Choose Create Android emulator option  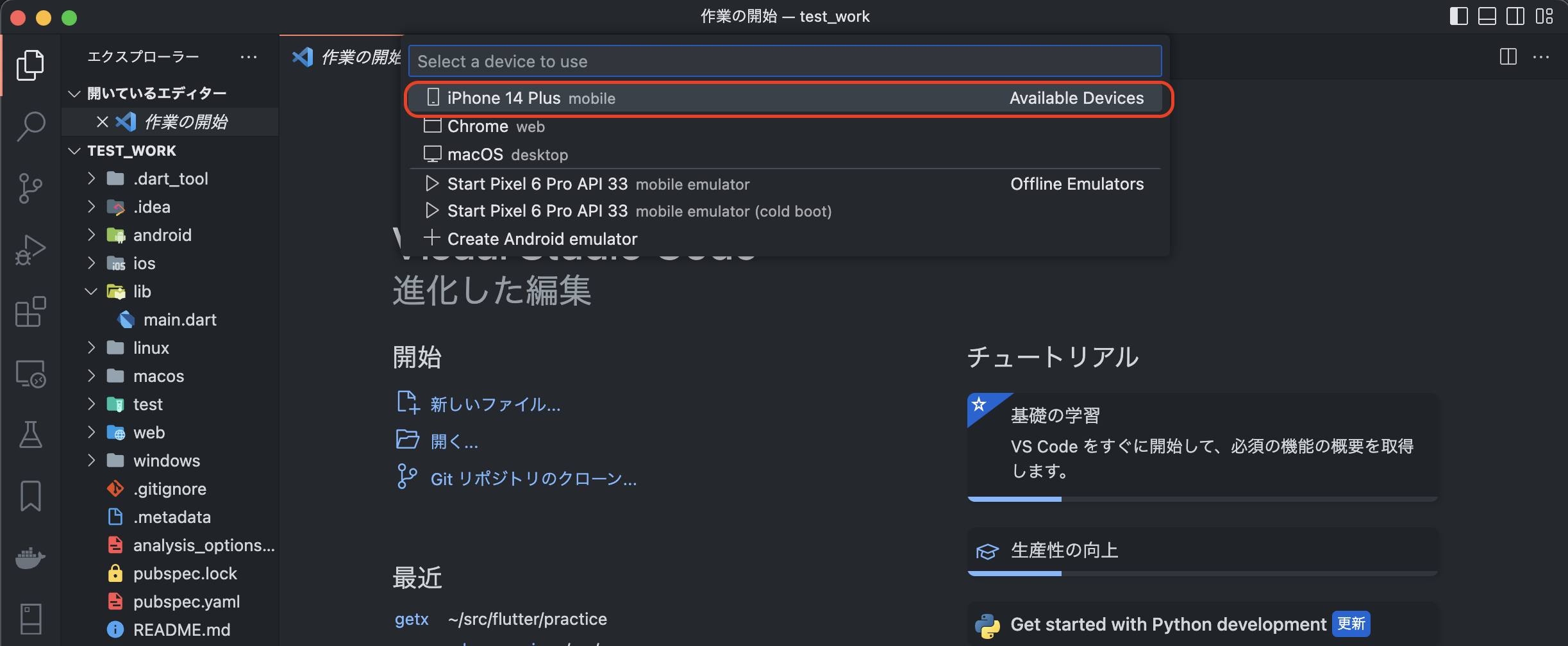pyautogui.click(x=542, y=239)
